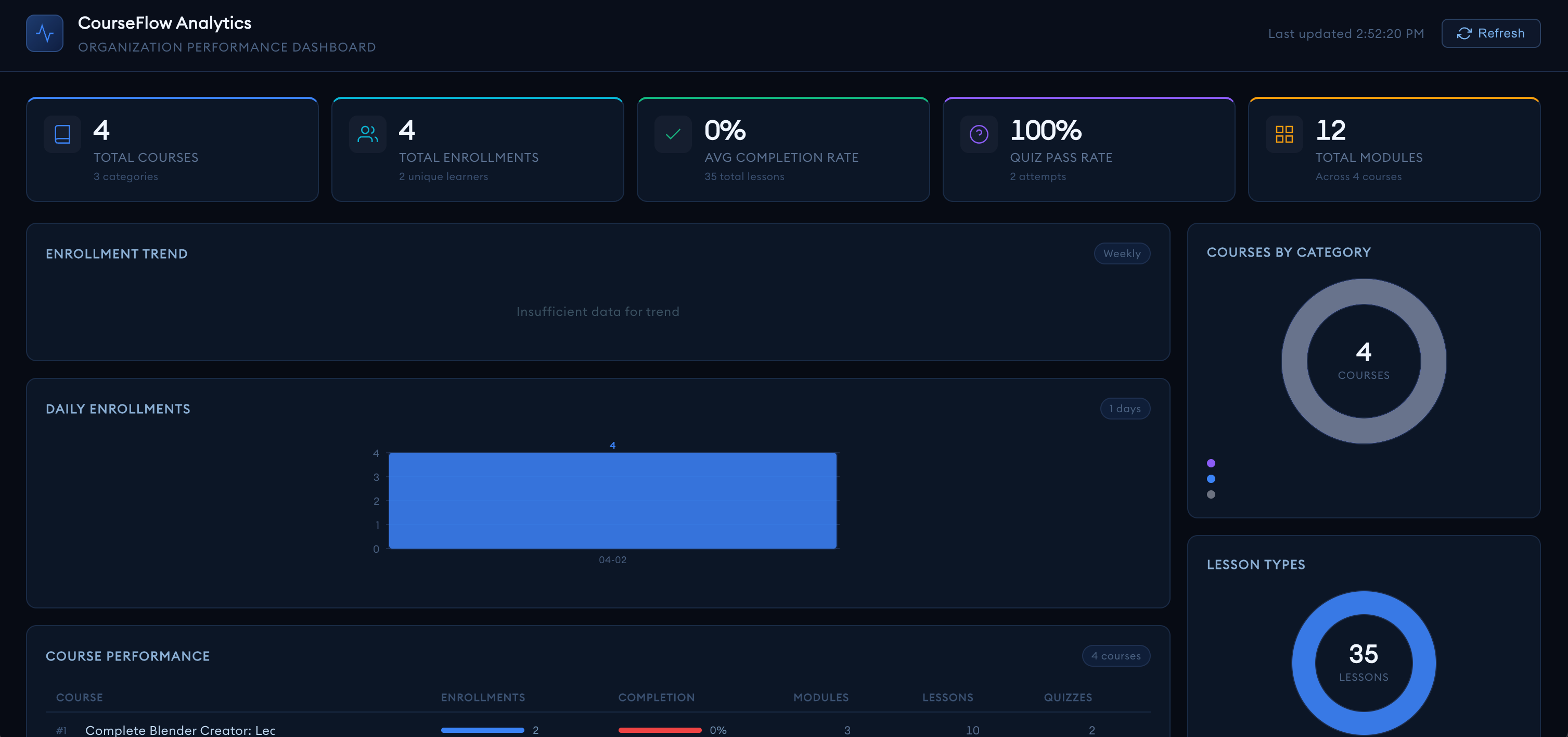This screenshot has height=737, width=1568.
Task: Click the CourseFlow Analytics pulse logo icon
Action: click(44, 33)
